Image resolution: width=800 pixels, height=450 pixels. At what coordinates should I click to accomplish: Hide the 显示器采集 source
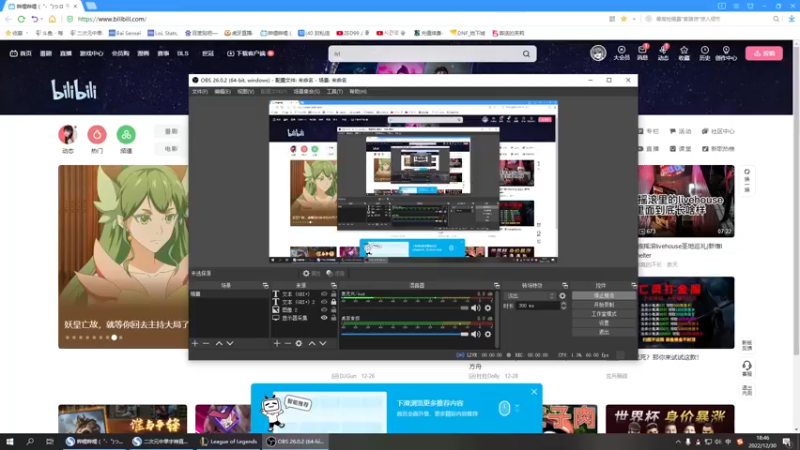324,318
